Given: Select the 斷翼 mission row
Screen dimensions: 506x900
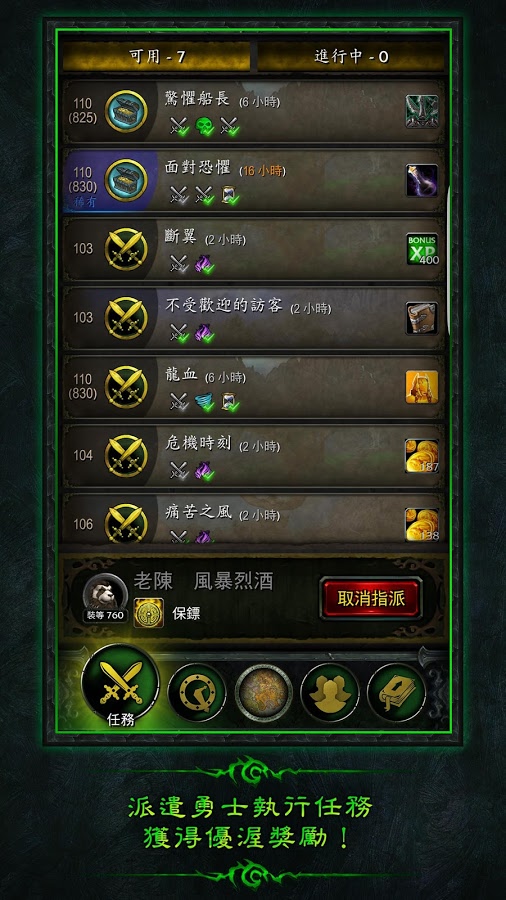Looking at the screenshot, I should pos(253,249).
